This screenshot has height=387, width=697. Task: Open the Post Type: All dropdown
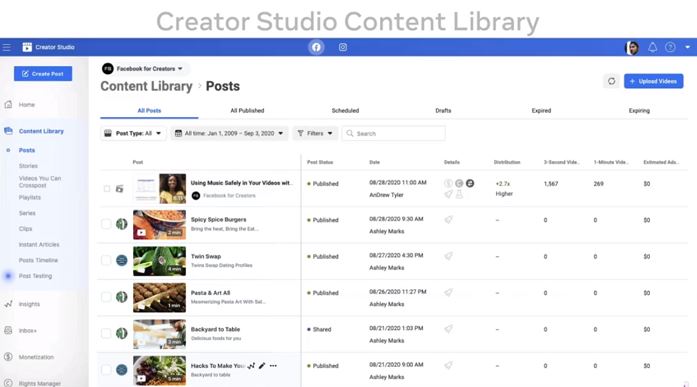coord(133,133)
